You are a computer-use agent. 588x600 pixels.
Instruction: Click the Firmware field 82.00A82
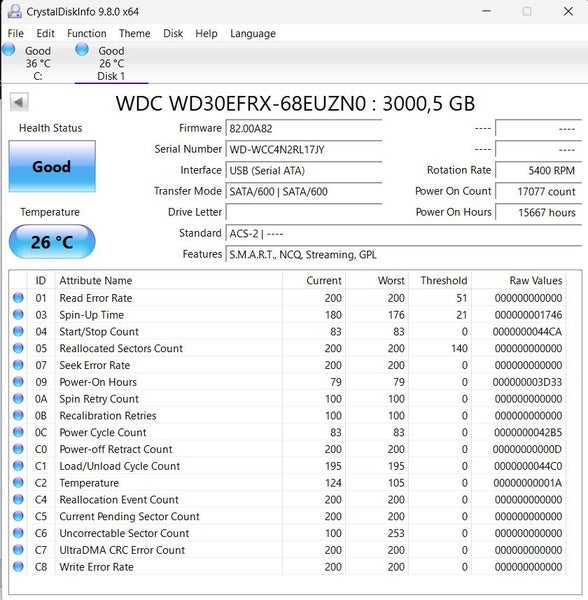point(304,128)
